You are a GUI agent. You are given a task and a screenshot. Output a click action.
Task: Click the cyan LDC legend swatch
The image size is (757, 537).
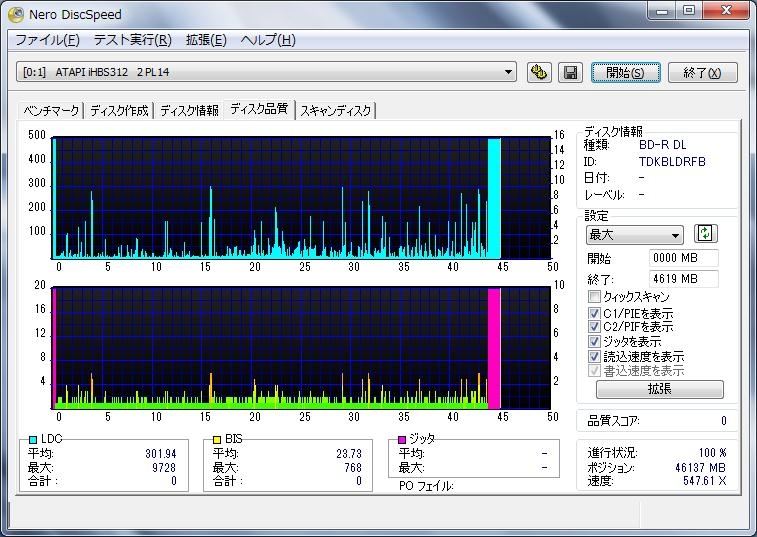pyautogui.click(x=33, y=439)
